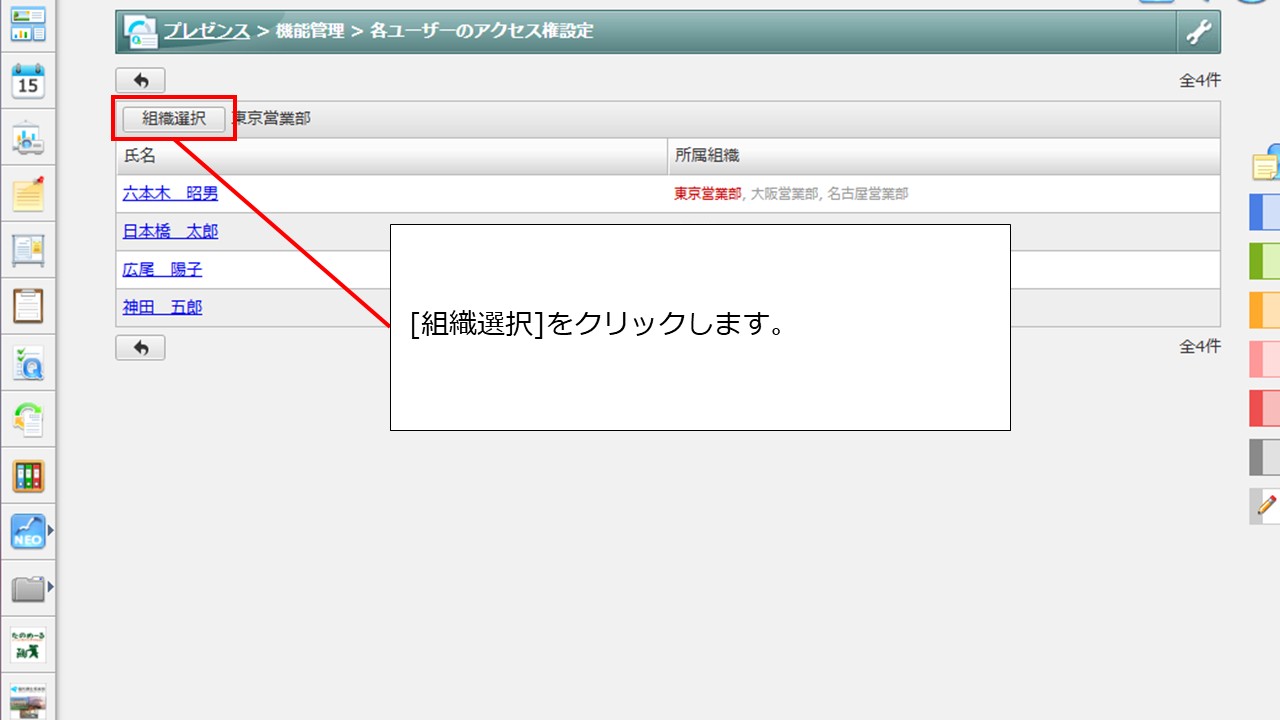Click the 全4件 count below the table
Screen dimensions: 1280x720
[x=1200, y=347]
